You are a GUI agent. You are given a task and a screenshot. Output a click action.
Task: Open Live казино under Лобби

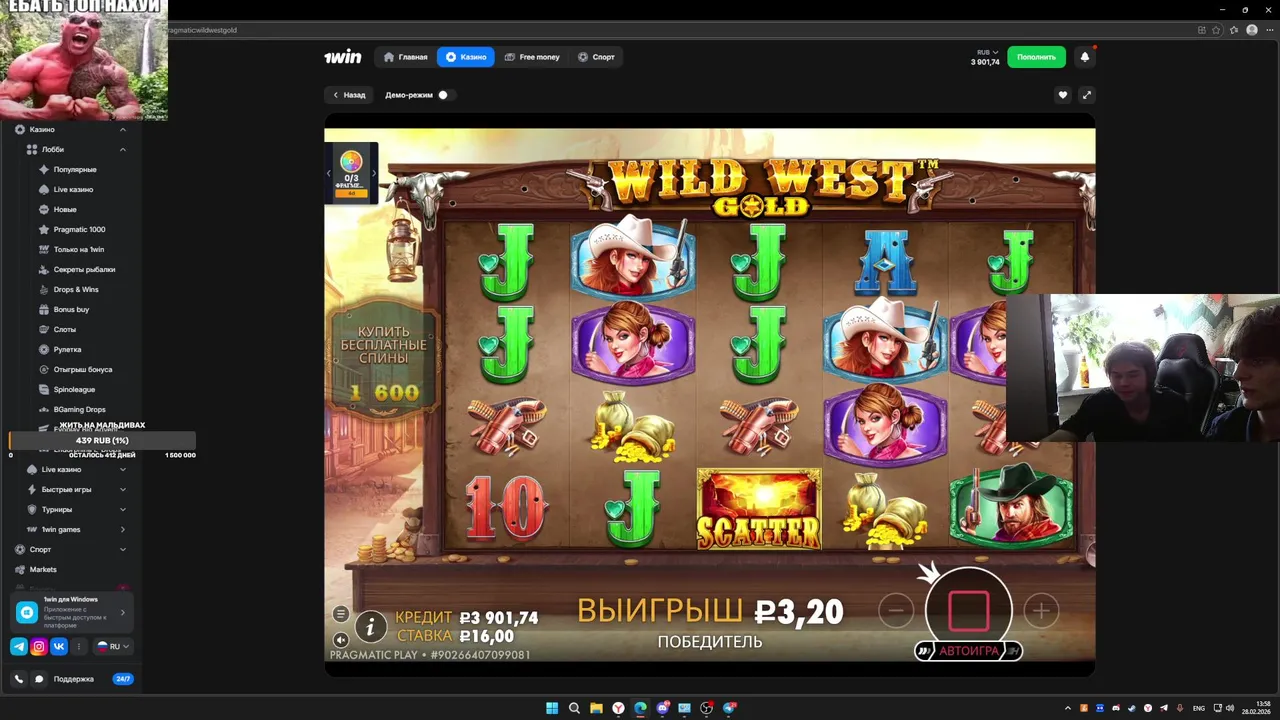[x=73, y=190]
